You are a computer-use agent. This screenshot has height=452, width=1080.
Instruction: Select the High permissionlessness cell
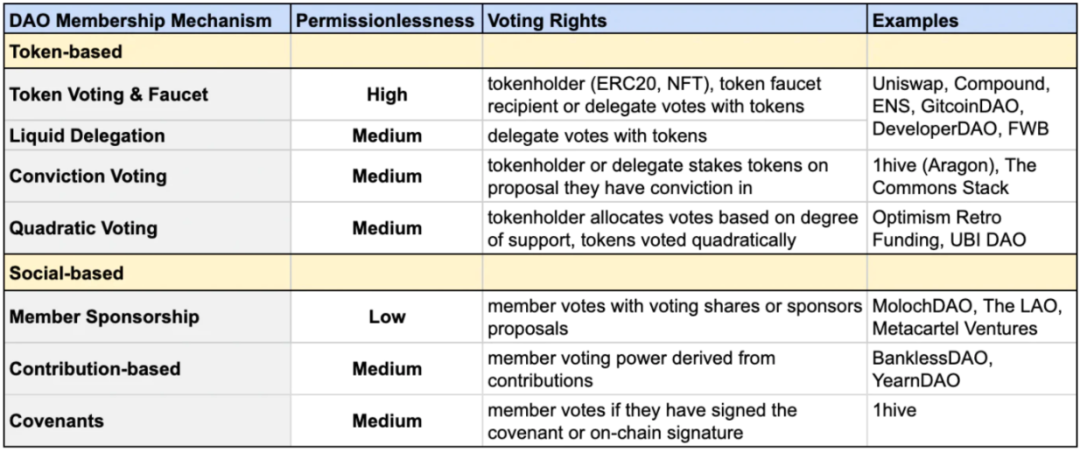386,94
